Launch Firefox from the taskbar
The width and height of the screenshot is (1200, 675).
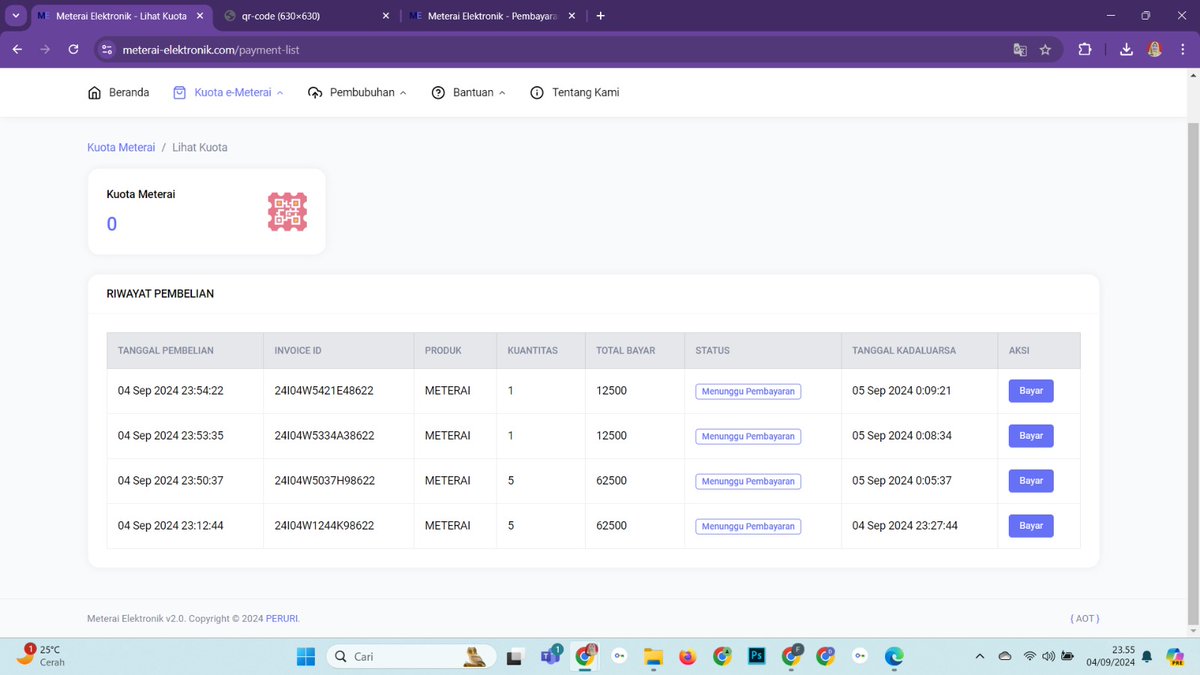[687, 656]
